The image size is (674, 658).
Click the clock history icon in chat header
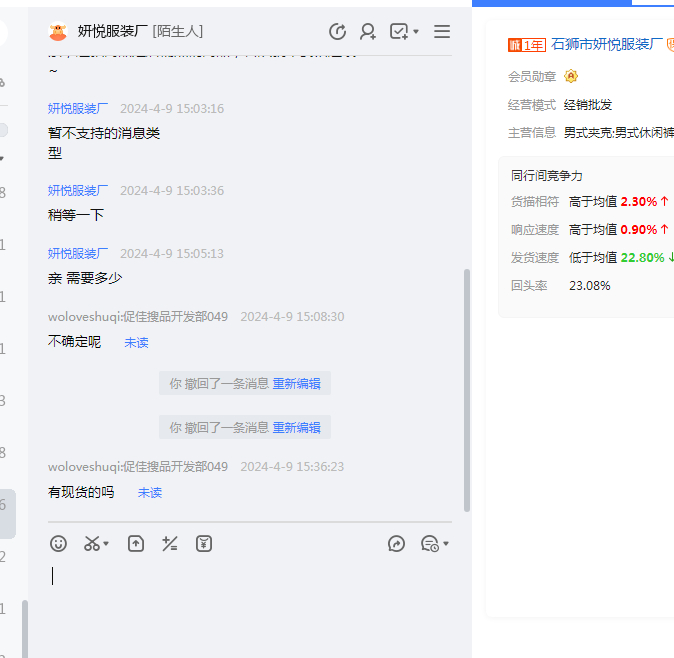point(338,32)
